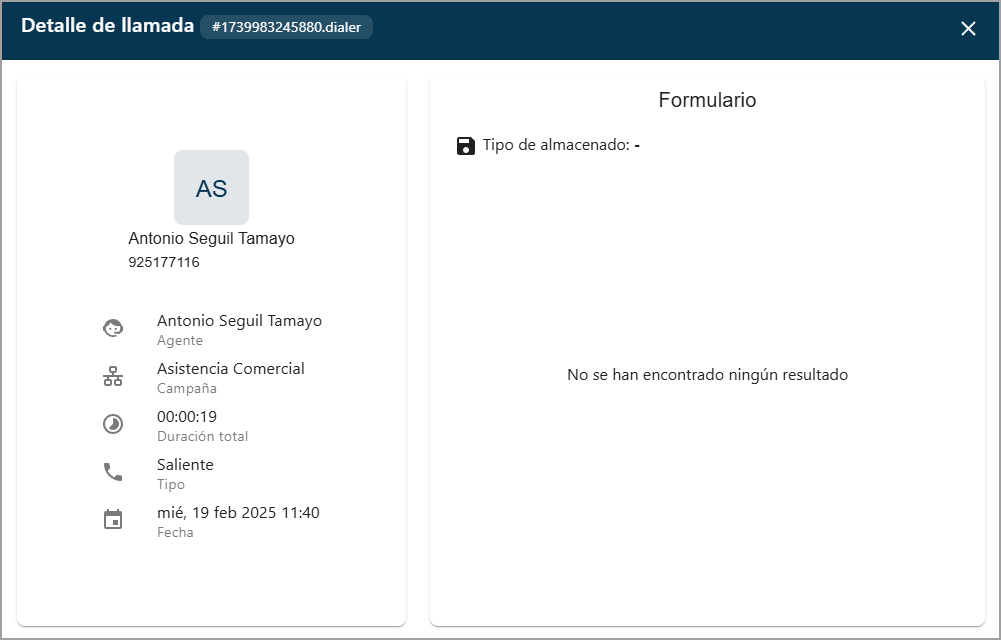Viewport: 1001px width, 640px height.
Task: Click the 00:00:19 duration value
Action: (x=187, y=417)
